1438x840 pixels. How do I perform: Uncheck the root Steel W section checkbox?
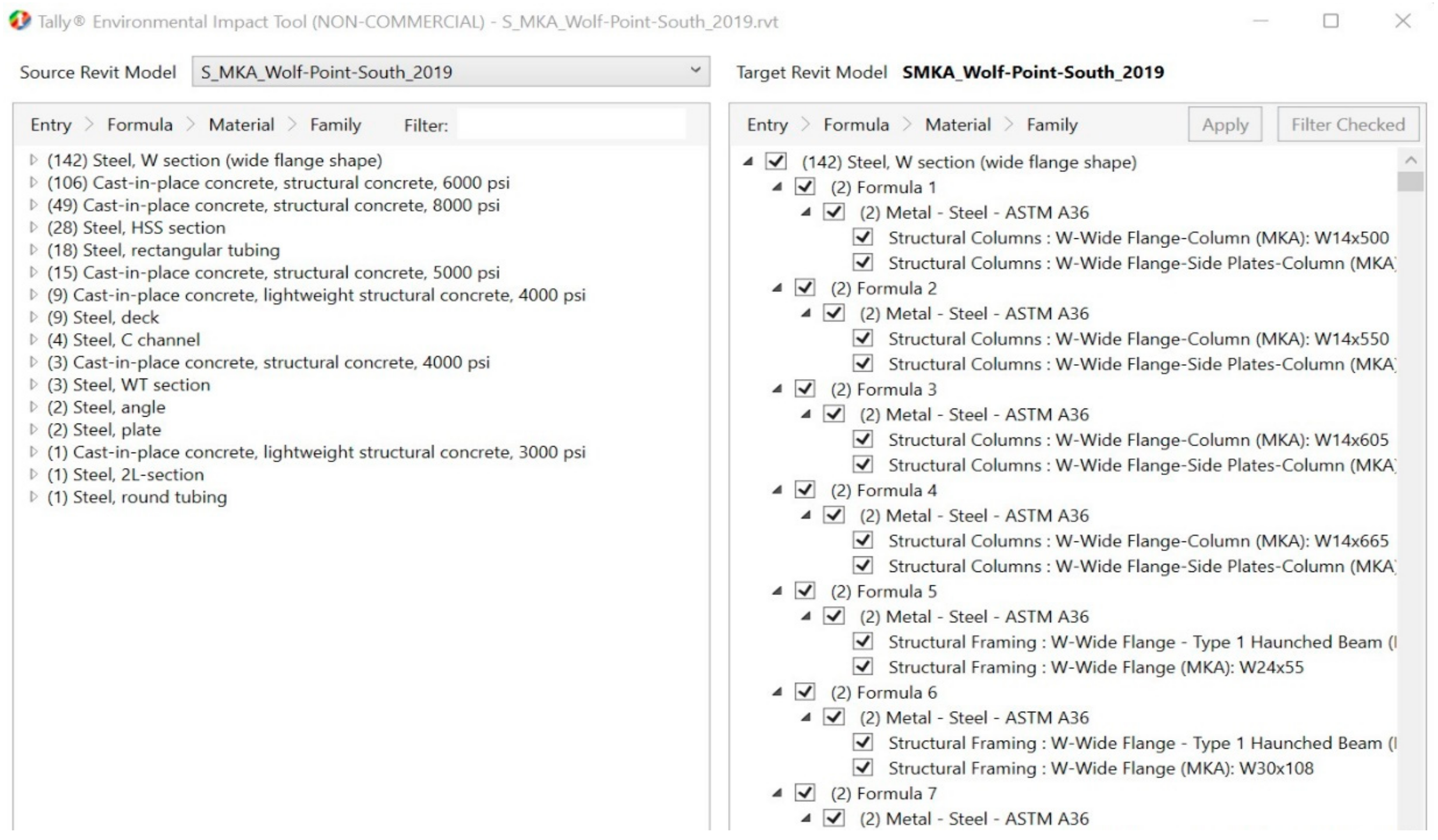[776, 162]
